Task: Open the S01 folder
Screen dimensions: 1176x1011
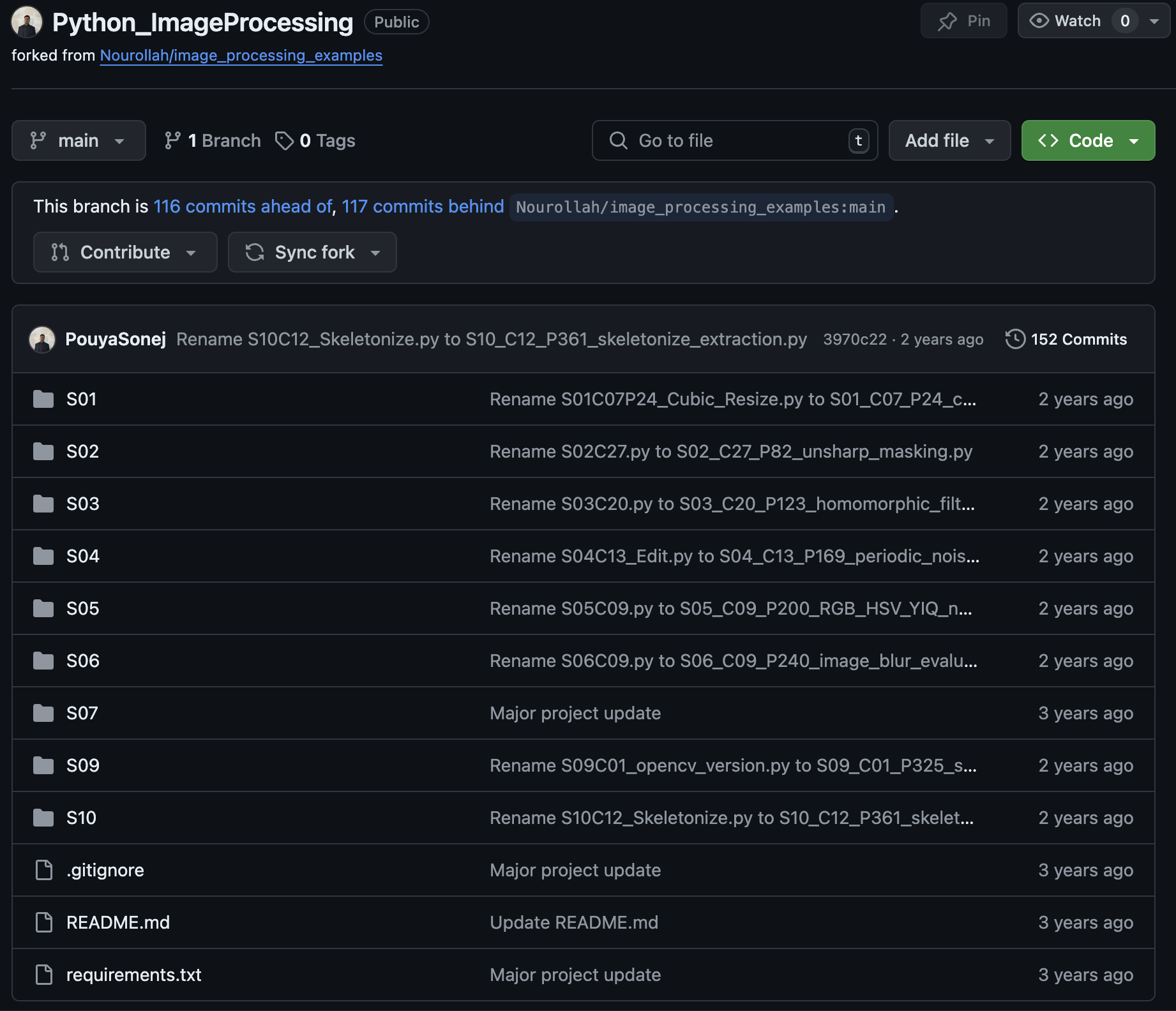Action: coord(81,399)
